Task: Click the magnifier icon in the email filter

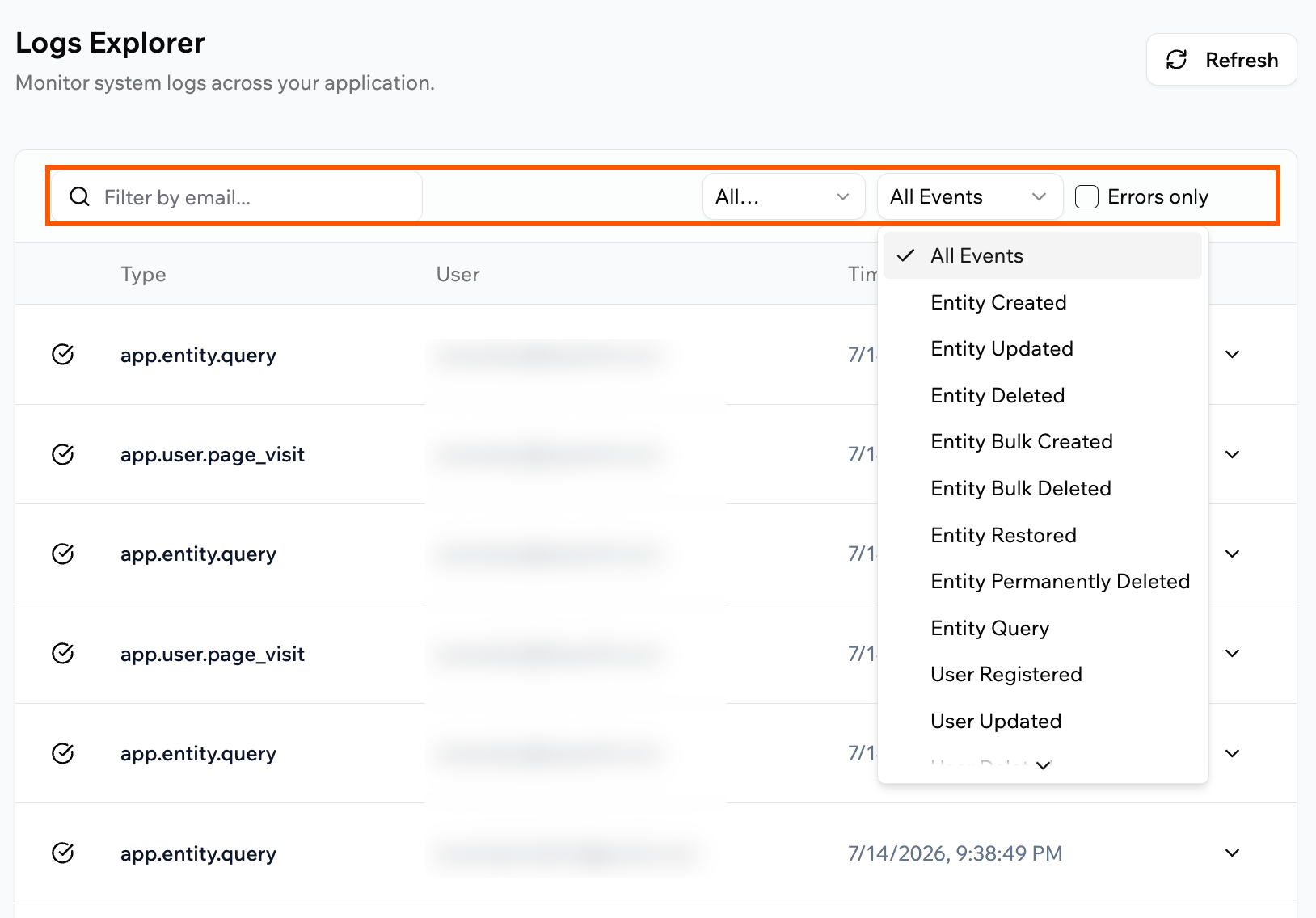Action: [79, 197]
